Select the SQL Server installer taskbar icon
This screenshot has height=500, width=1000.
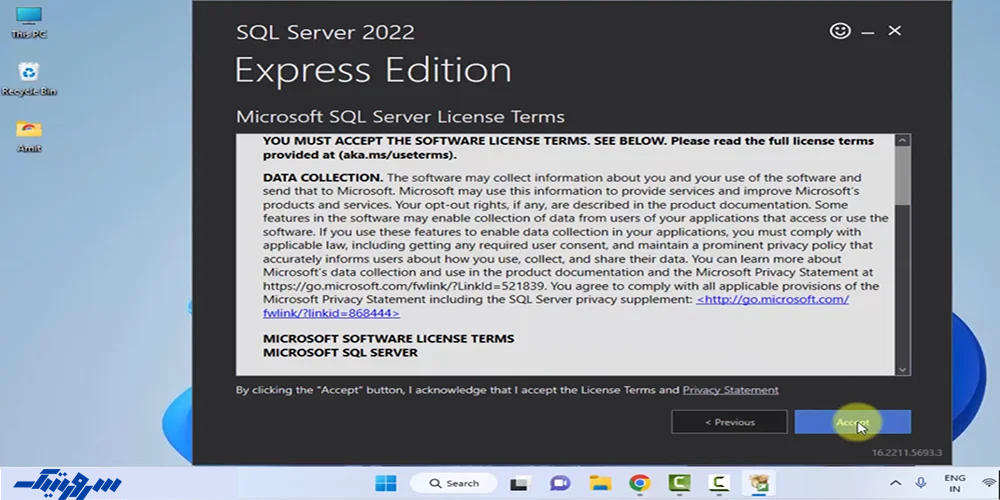click(759, 483)
